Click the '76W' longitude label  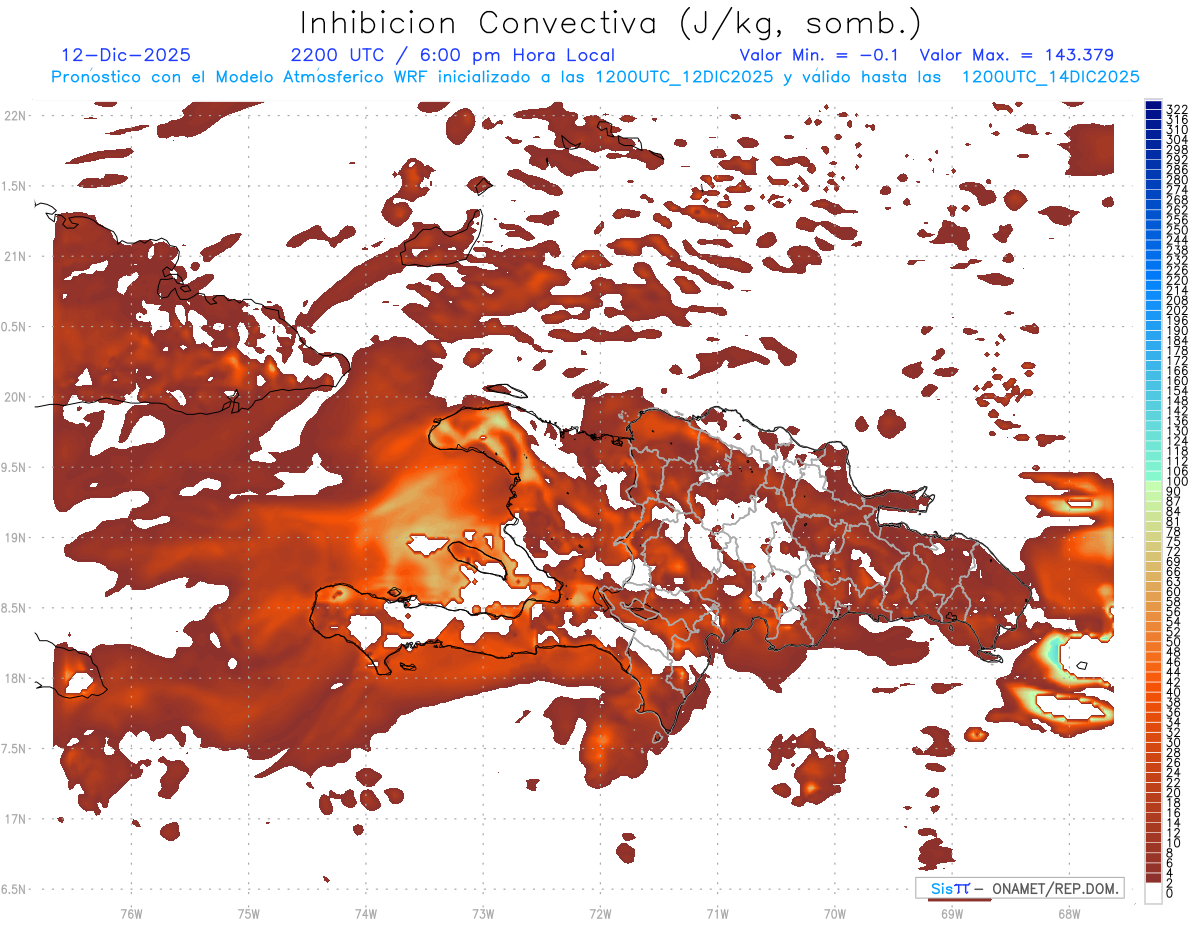(131, 913)
